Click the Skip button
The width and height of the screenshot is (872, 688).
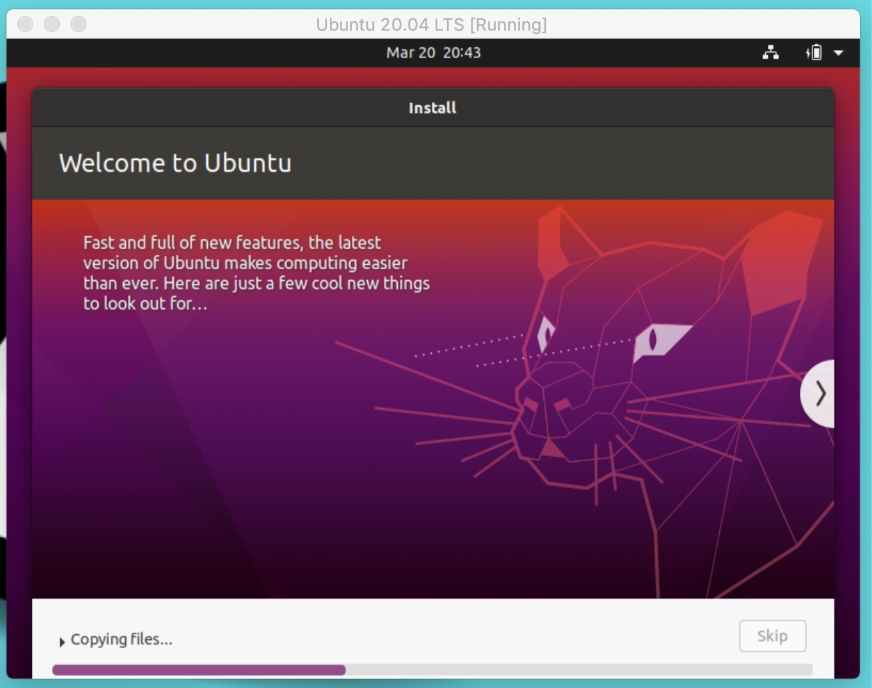click(772, 636)
